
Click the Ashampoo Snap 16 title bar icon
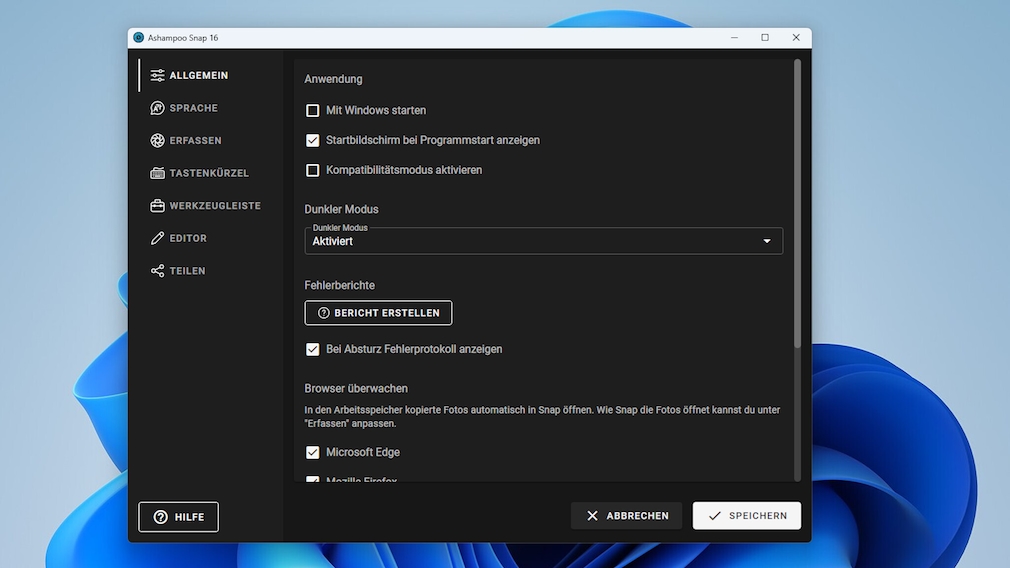tap(139, 38)
